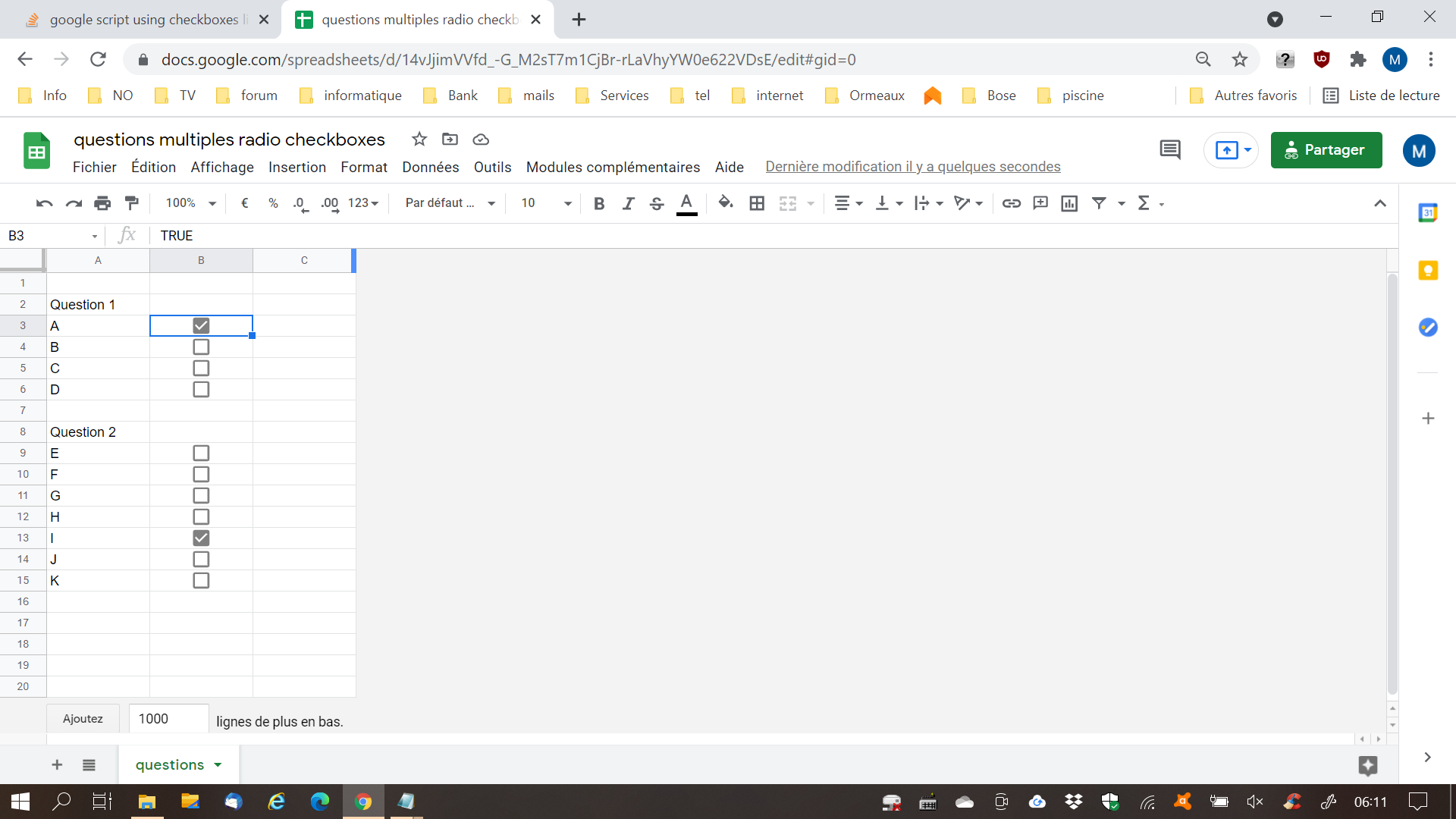Click the paint format roller icon
Screen dimensions: 1456x819
(132, 202)
